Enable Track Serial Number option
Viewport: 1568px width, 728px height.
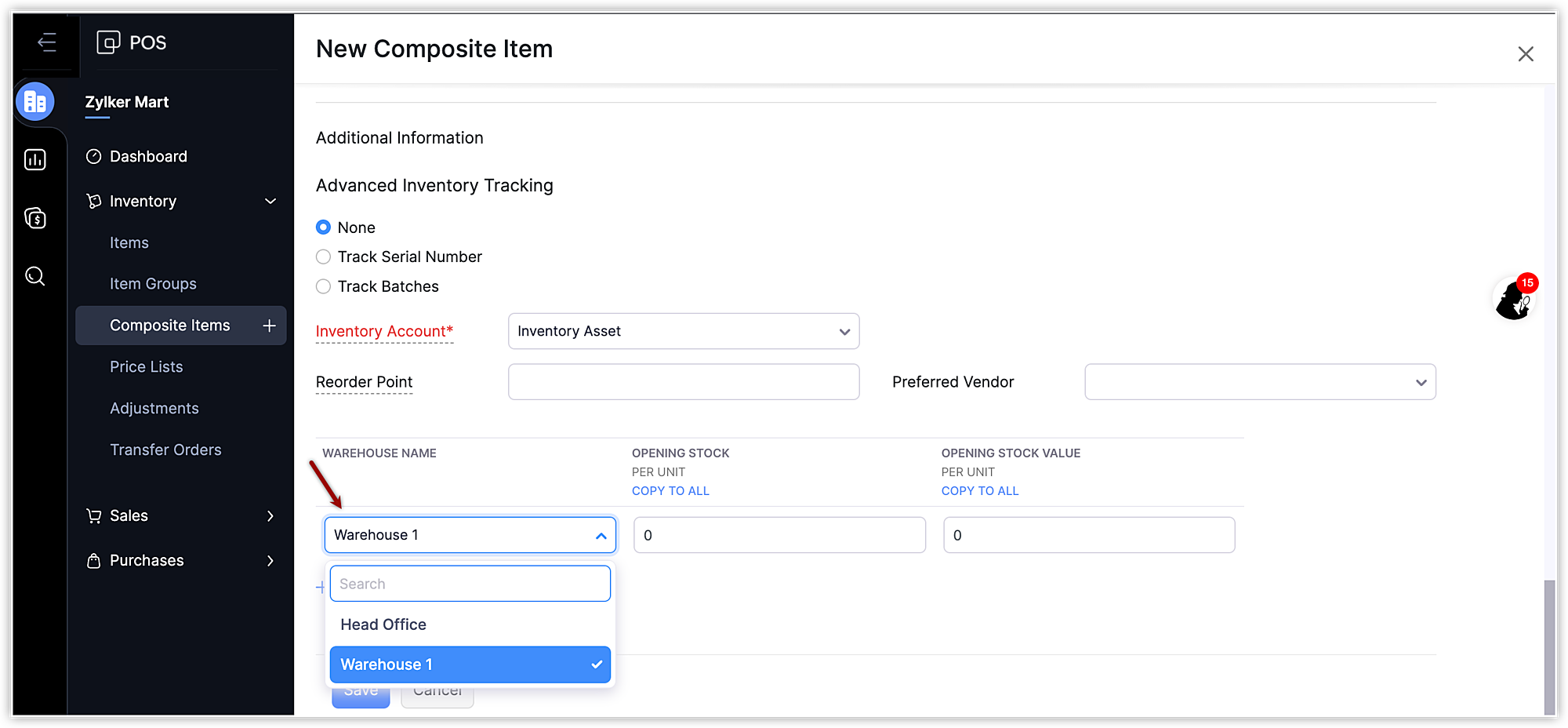pyautogui.click(x=323, y=257)
